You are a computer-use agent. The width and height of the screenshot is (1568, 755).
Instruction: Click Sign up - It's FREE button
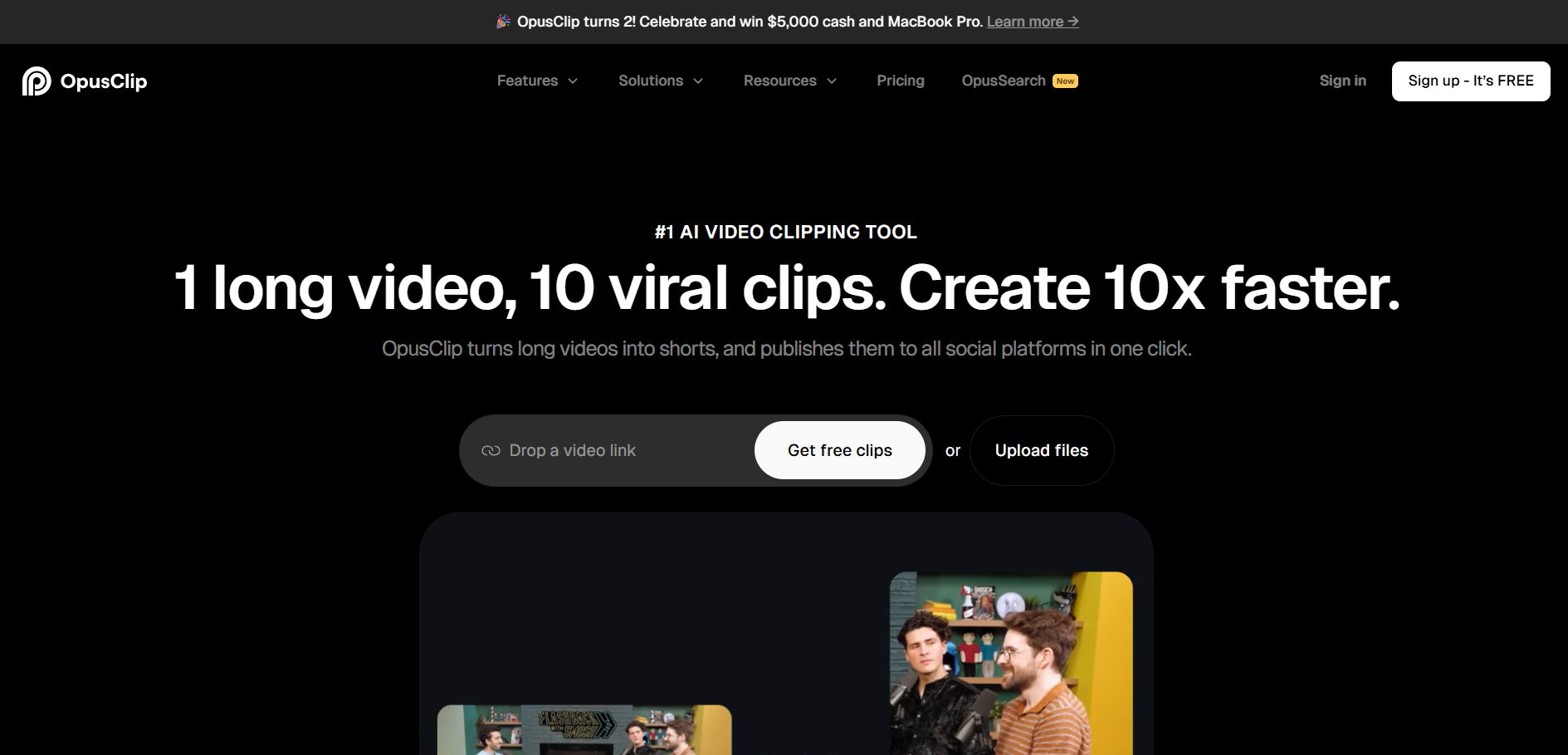1471,81
